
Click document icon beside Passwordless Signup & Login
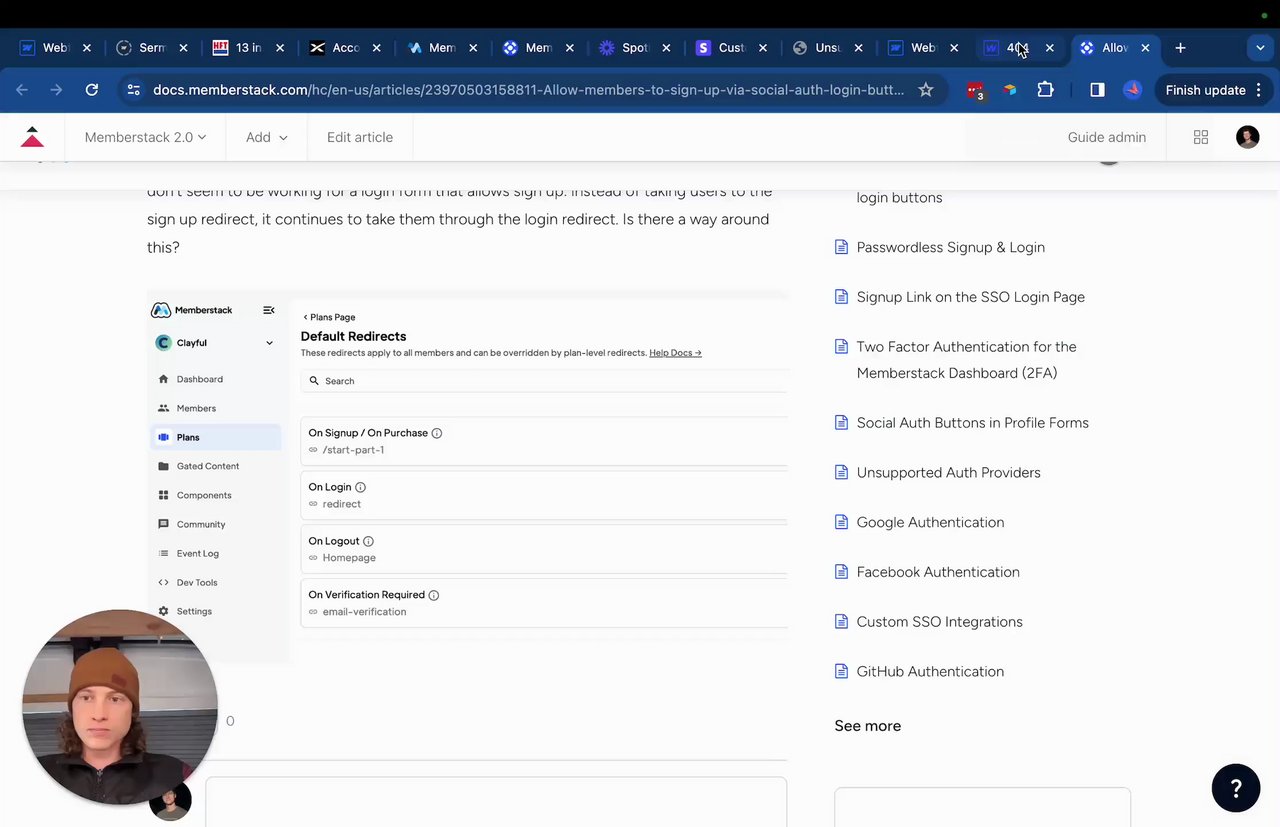[841, 247]
